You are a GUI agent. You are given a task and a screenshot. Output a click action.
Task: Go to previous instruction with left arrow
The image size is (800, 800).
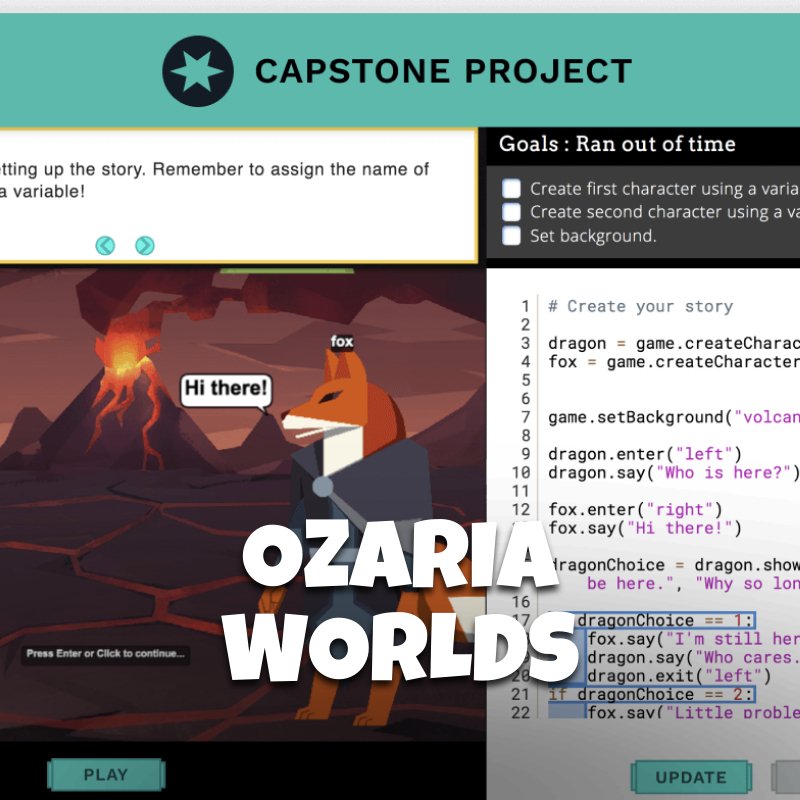105,245
